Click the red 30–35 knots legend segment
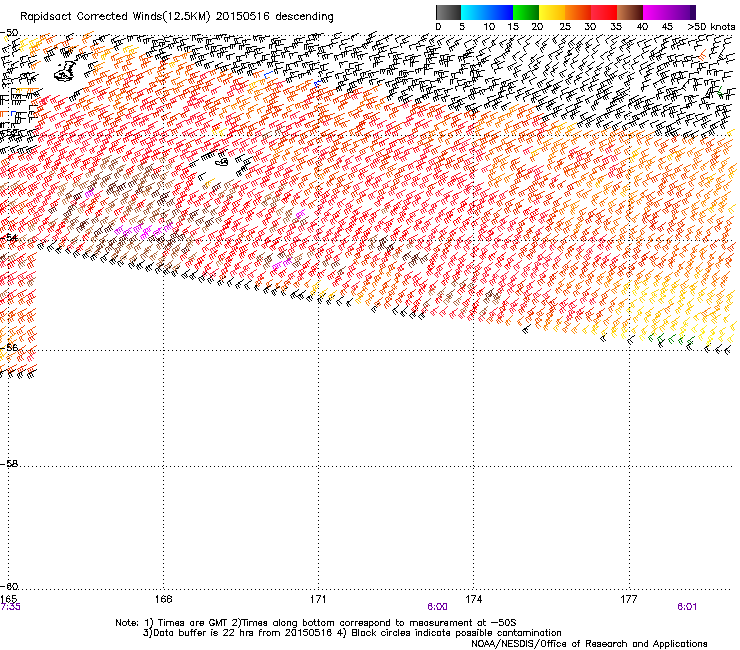Screen dimensions: 740x650 tap(604, 12)
